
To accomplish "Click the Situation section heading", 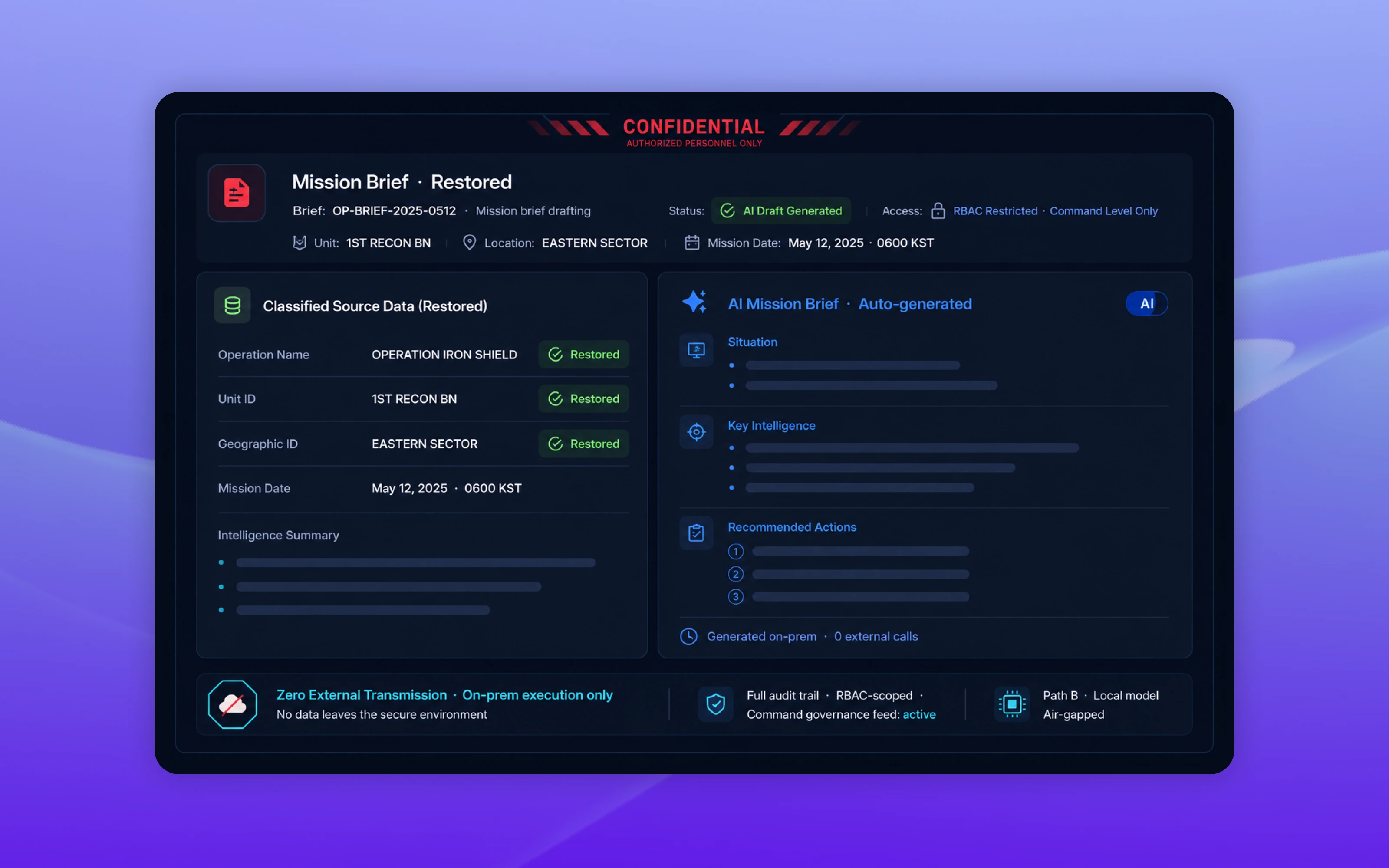I will tap(753, 342).
